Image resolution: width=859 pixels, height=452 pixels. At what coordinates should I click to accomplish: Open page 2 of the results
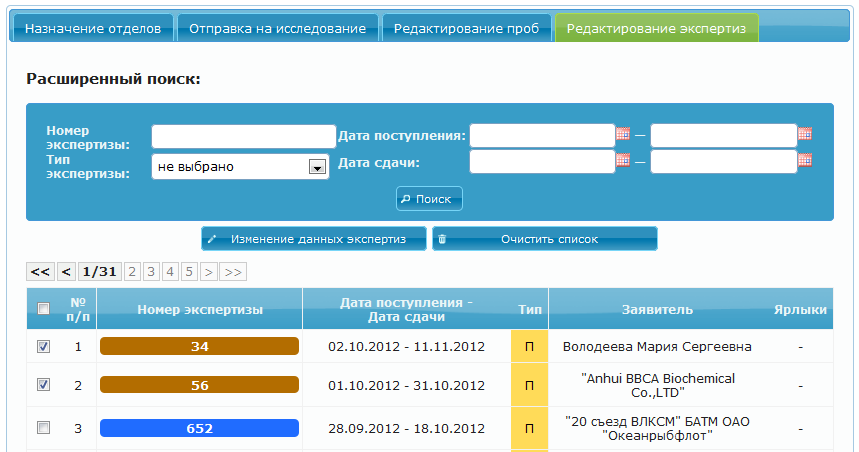(132, 271)
